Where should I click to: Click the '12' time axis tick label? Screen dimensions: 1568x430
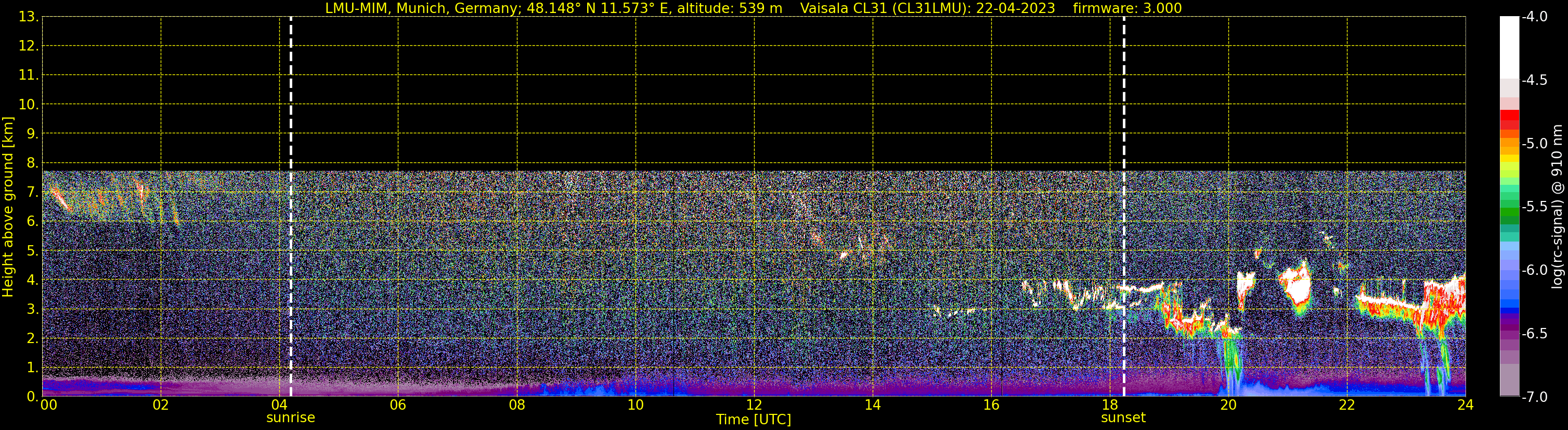(754, 405)
